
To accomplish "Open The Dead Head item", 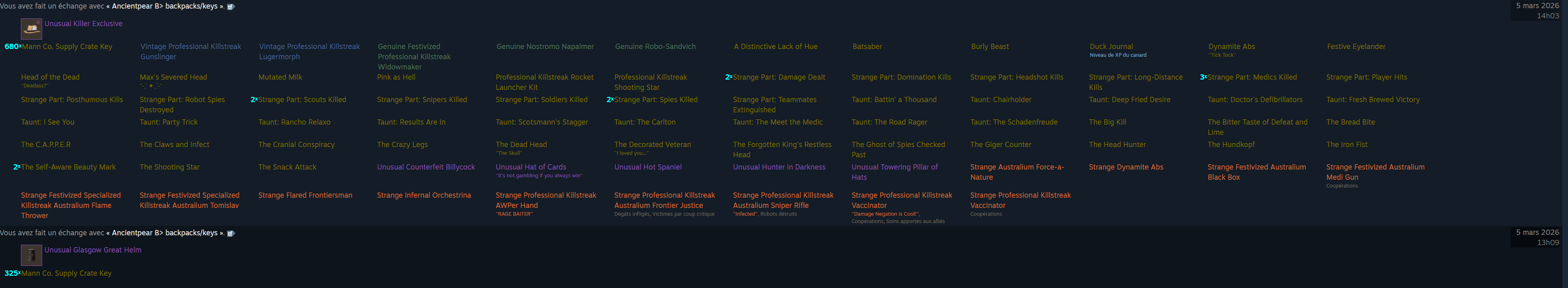I will pyautogui.click(x=521, y=145).
